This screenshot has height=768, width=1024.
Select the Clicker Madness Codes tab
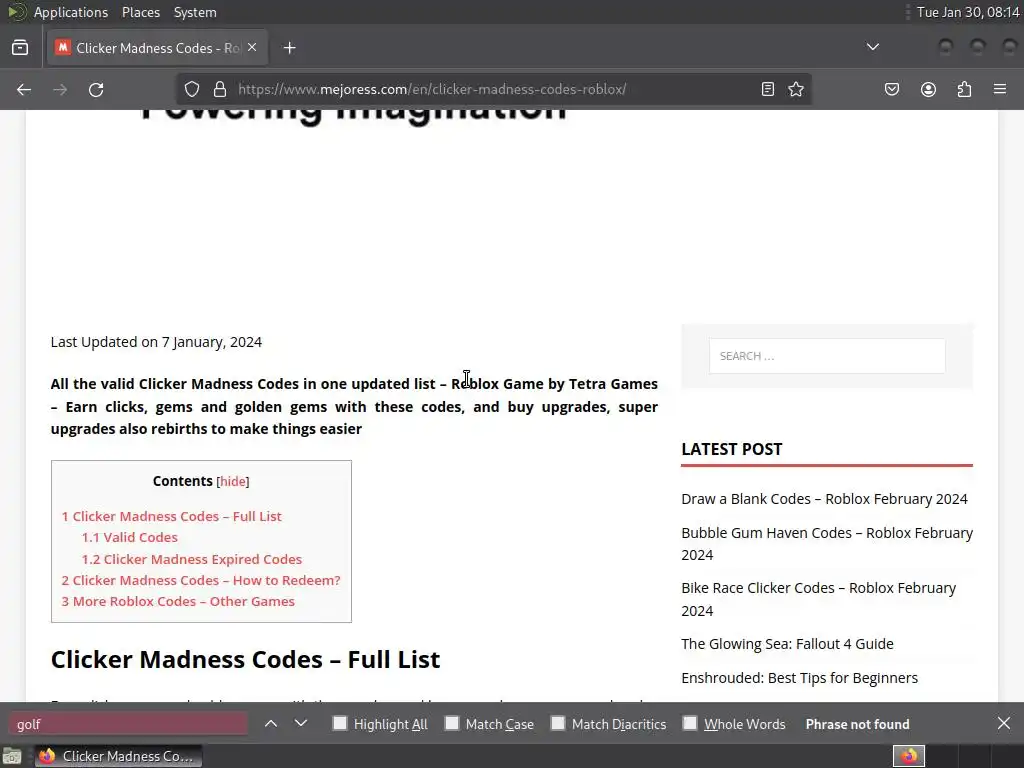pos(157,48)
